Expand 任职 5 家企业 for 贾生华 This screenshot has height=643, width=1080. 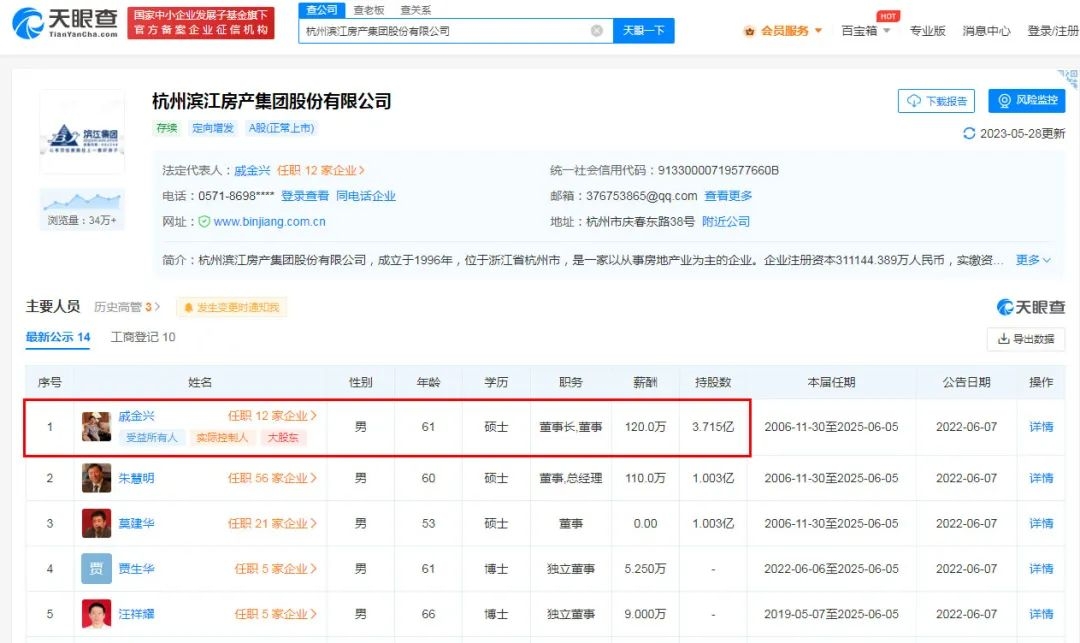276,569
